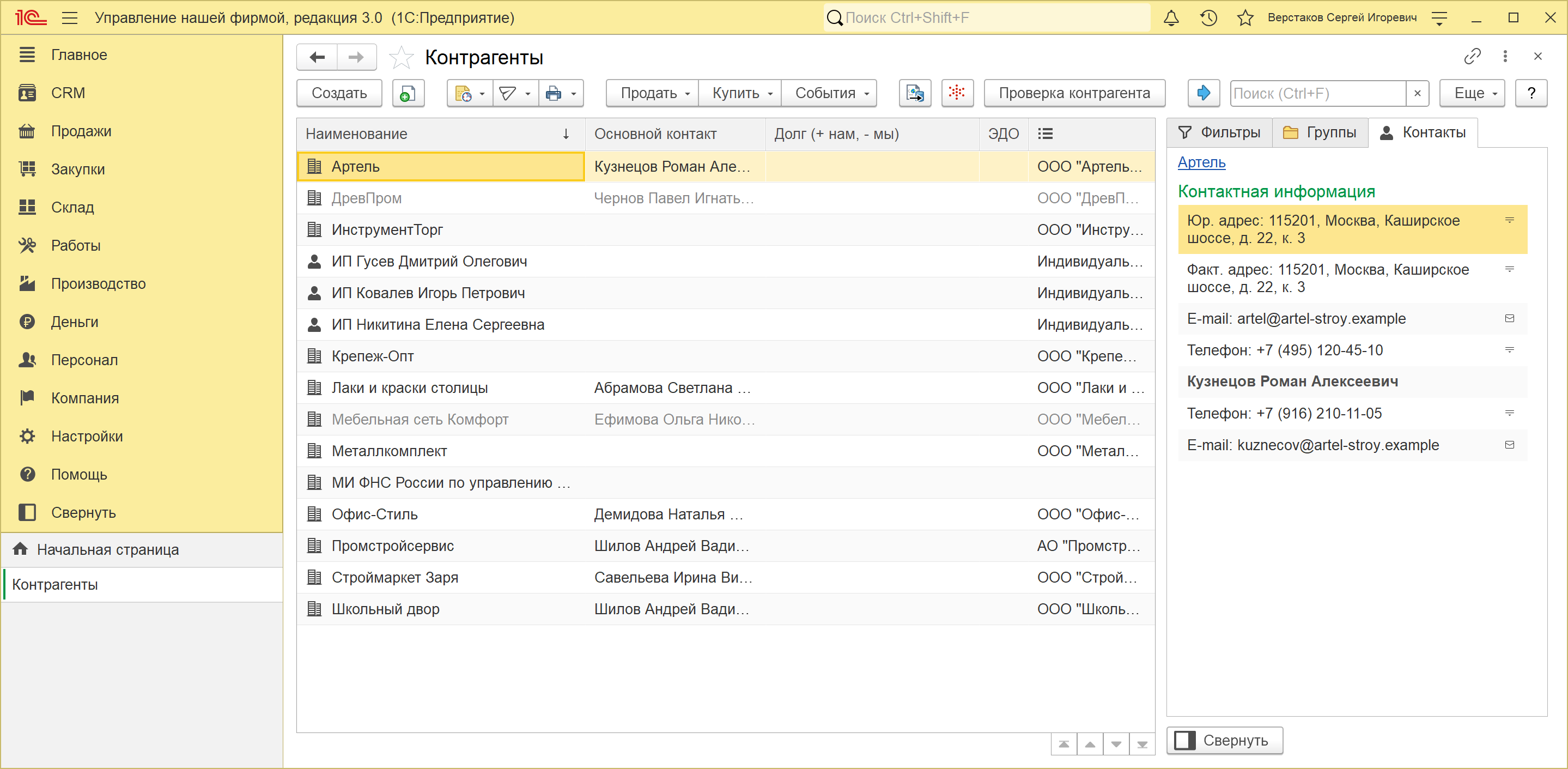The width and height of the screenshot is (1568, 769).
Task: Open history clock icon in title bar
Action: 1208,17
